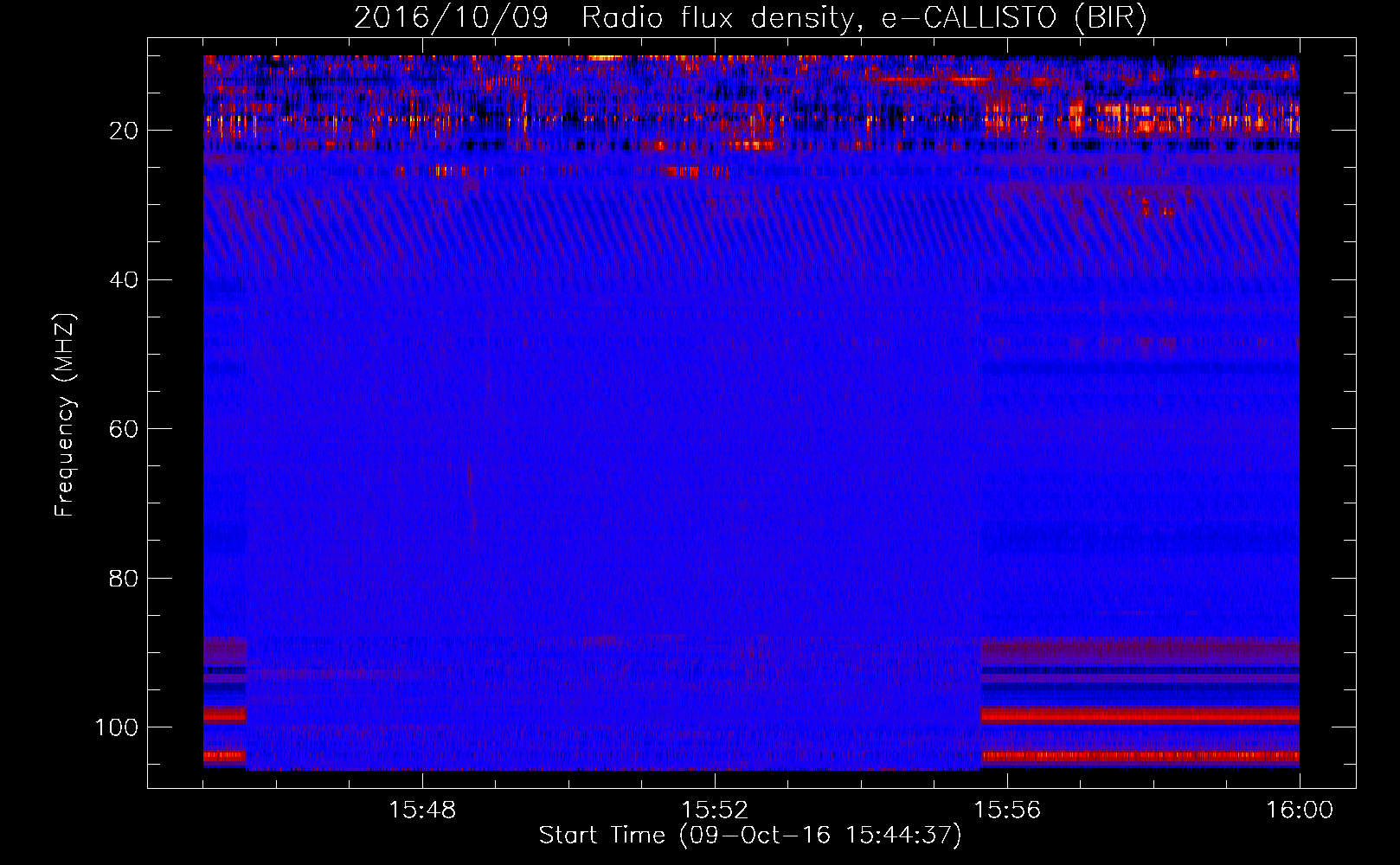The width and height of the screenshot is (1400, 865).
Task: Click the 'Start Time (09-Oct-16 15:44:37)' label
Action: (x=750, y=836)
